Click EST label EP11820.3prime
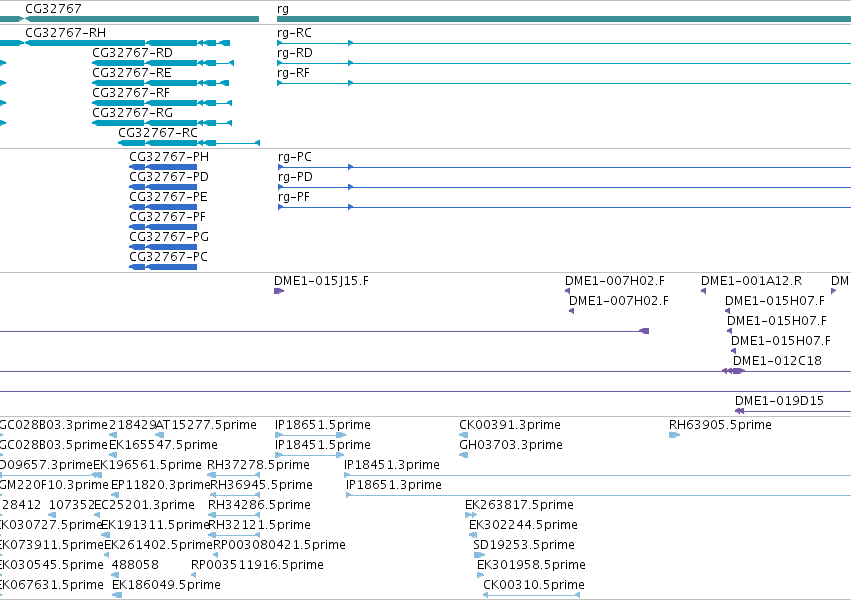 coord(160,485)
